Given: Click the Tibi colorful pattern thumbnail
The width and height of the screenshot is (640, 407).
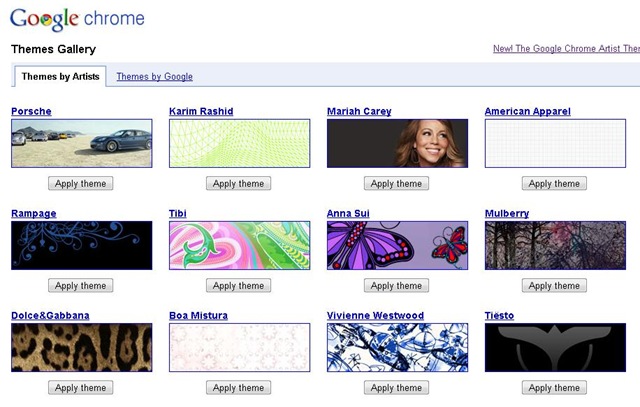Looking at the screenshot, I should click(x=240, y=245).
